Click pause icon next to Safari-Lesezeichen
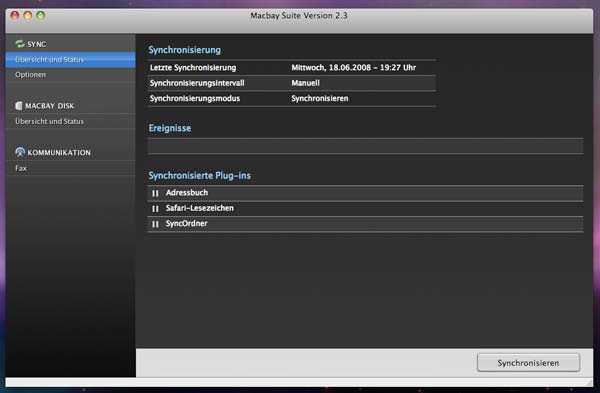The width and height of the screenshot is (600, 393). (x=155, y=209)
